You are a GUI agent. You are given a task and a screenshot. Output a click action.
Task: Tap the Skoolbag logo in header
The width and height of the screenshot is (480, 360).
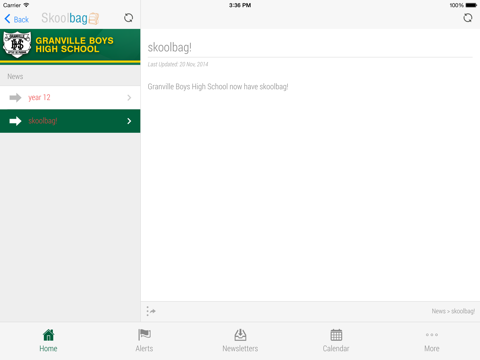tap(70, 18)
